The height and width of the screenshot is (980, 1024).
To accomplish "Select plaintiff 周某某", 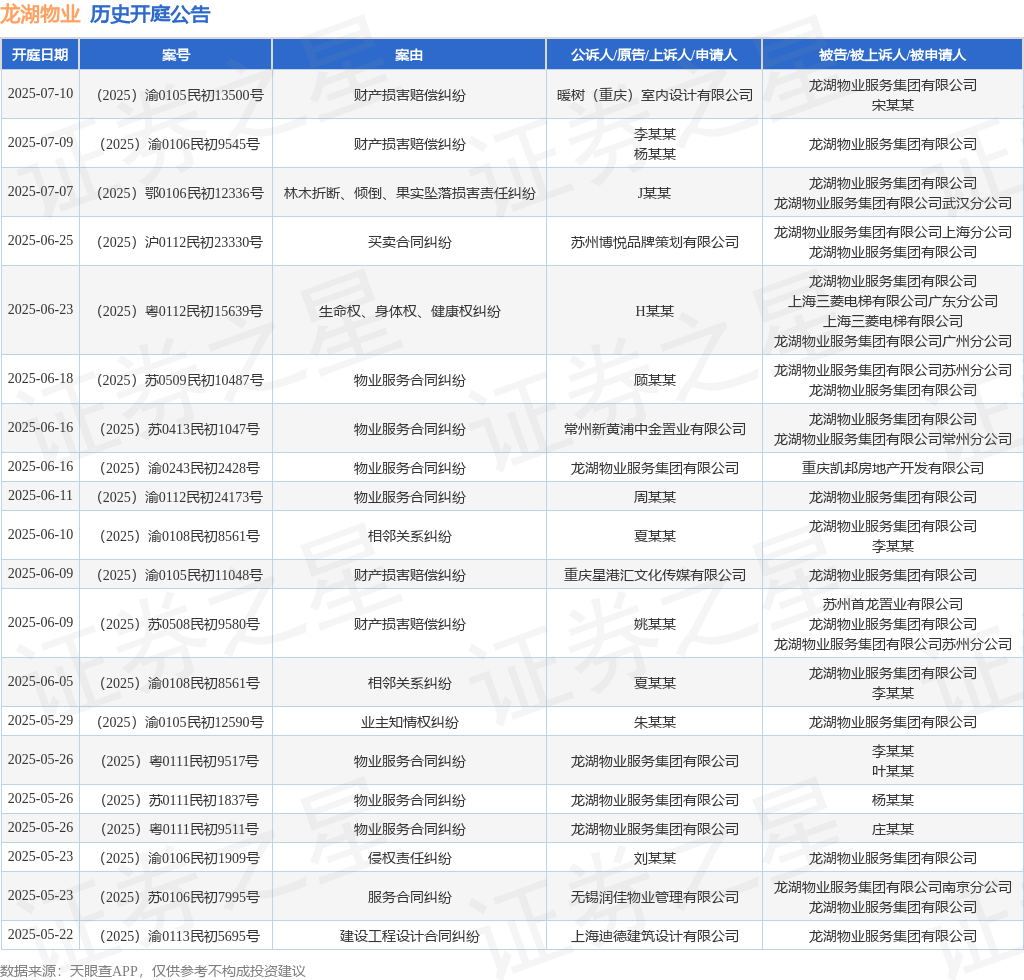I will click(654, 498).
